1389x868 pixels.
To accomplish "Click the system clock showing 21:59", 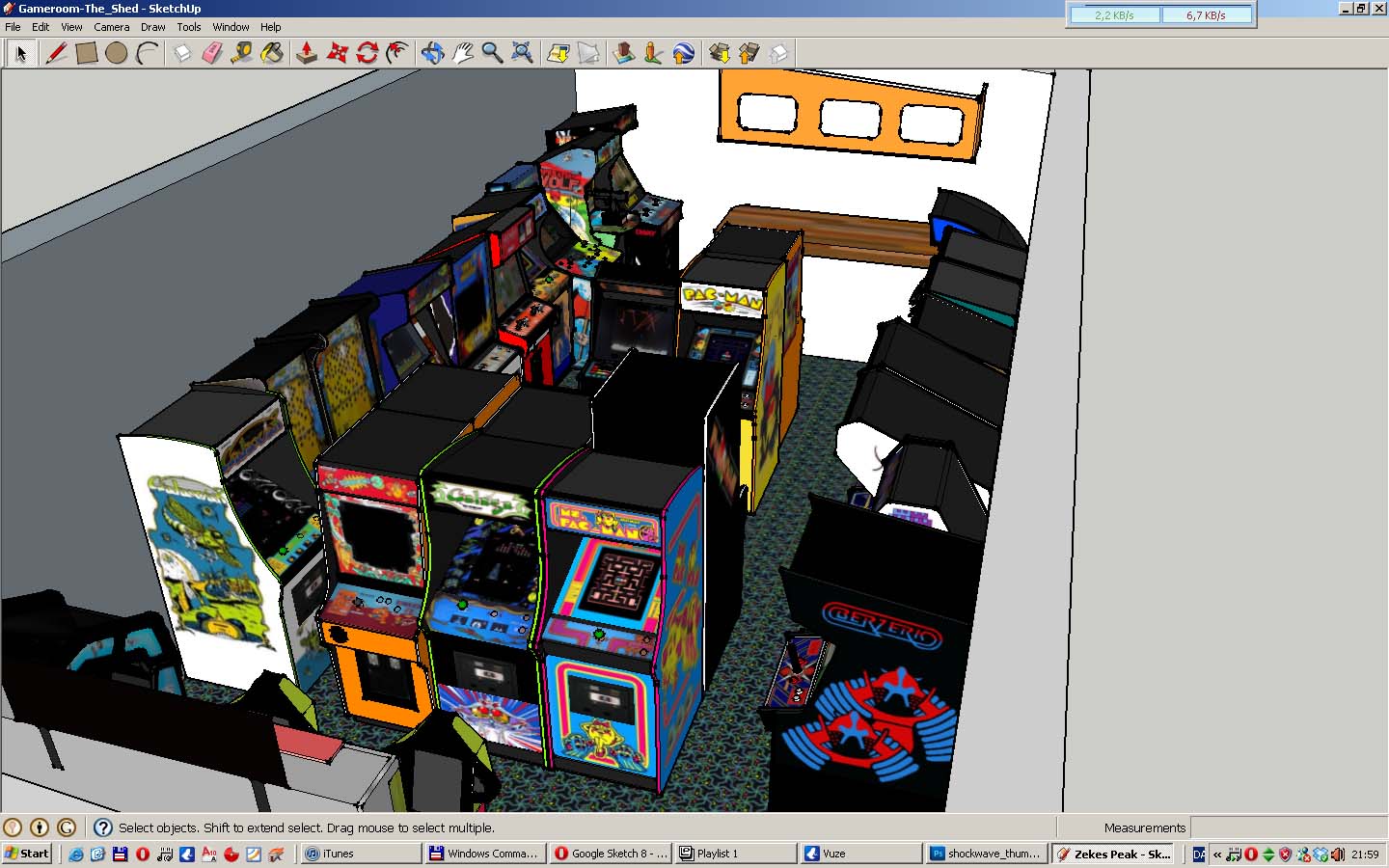I will pyautogui.click(x=1365, y=854).
